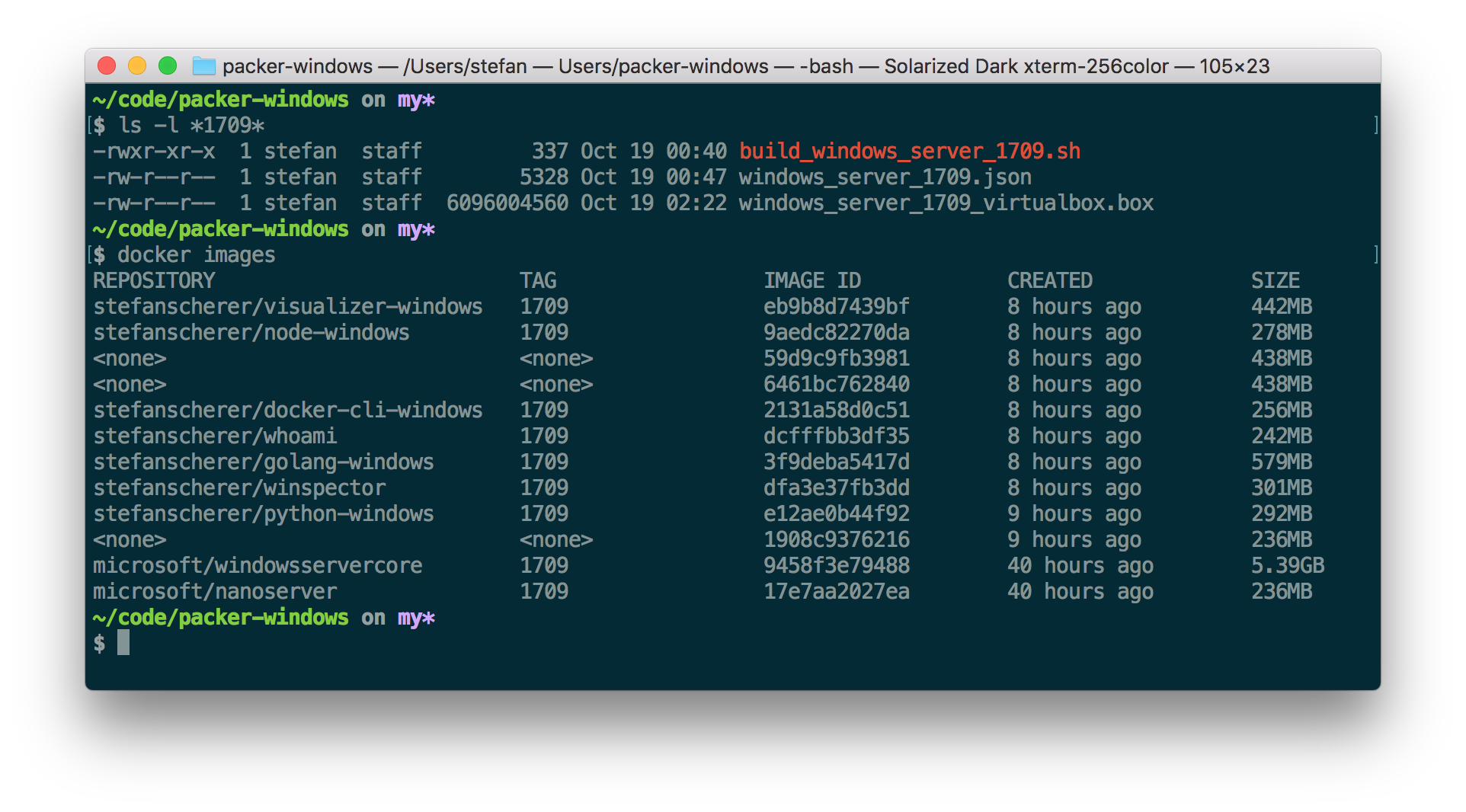Click image ID 9458f3e79488
Viewport: 1466px width, 812px height.
[x=837, y=566]
